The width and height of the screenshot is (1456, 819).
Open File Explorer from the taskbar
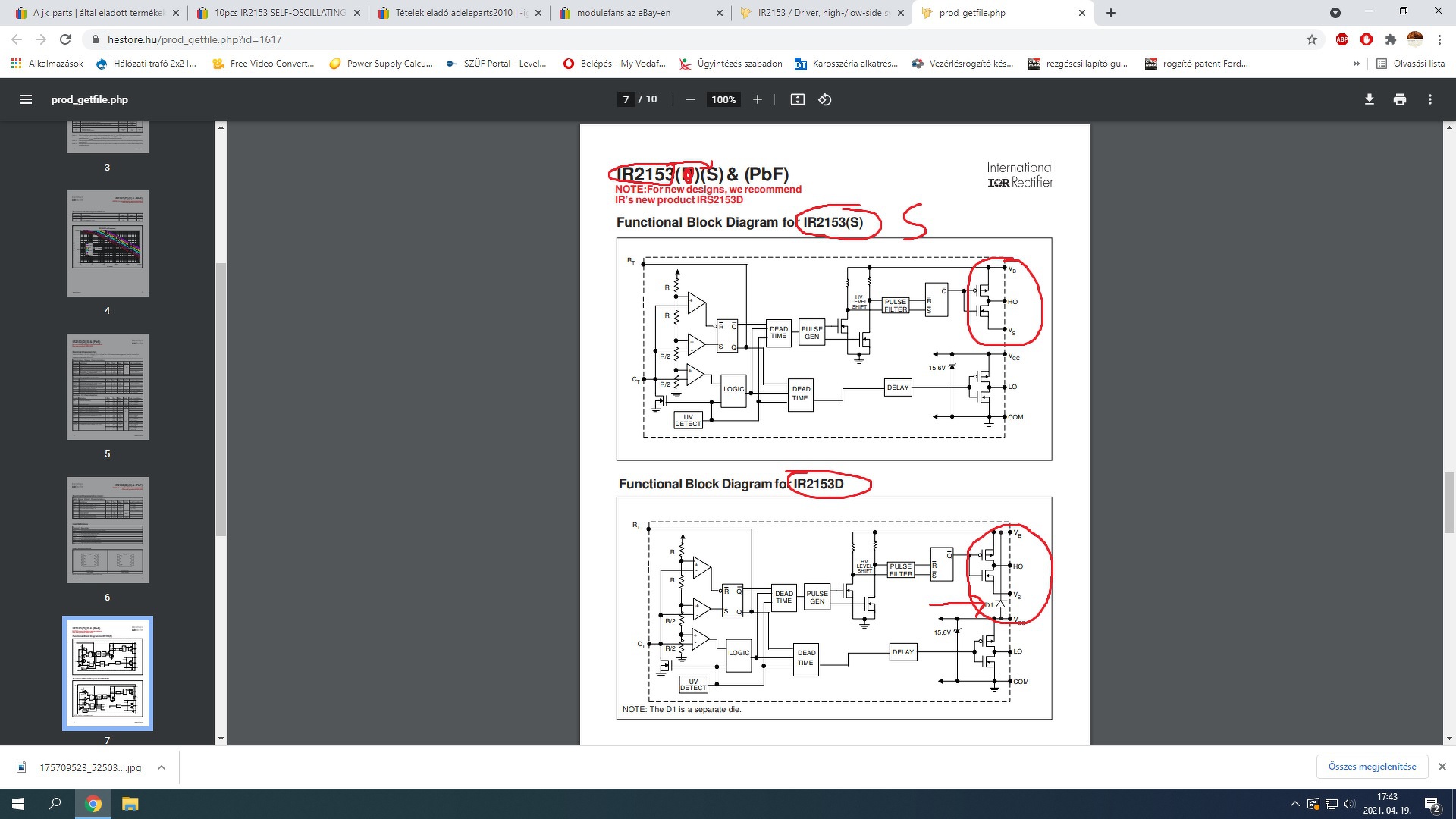130,804
